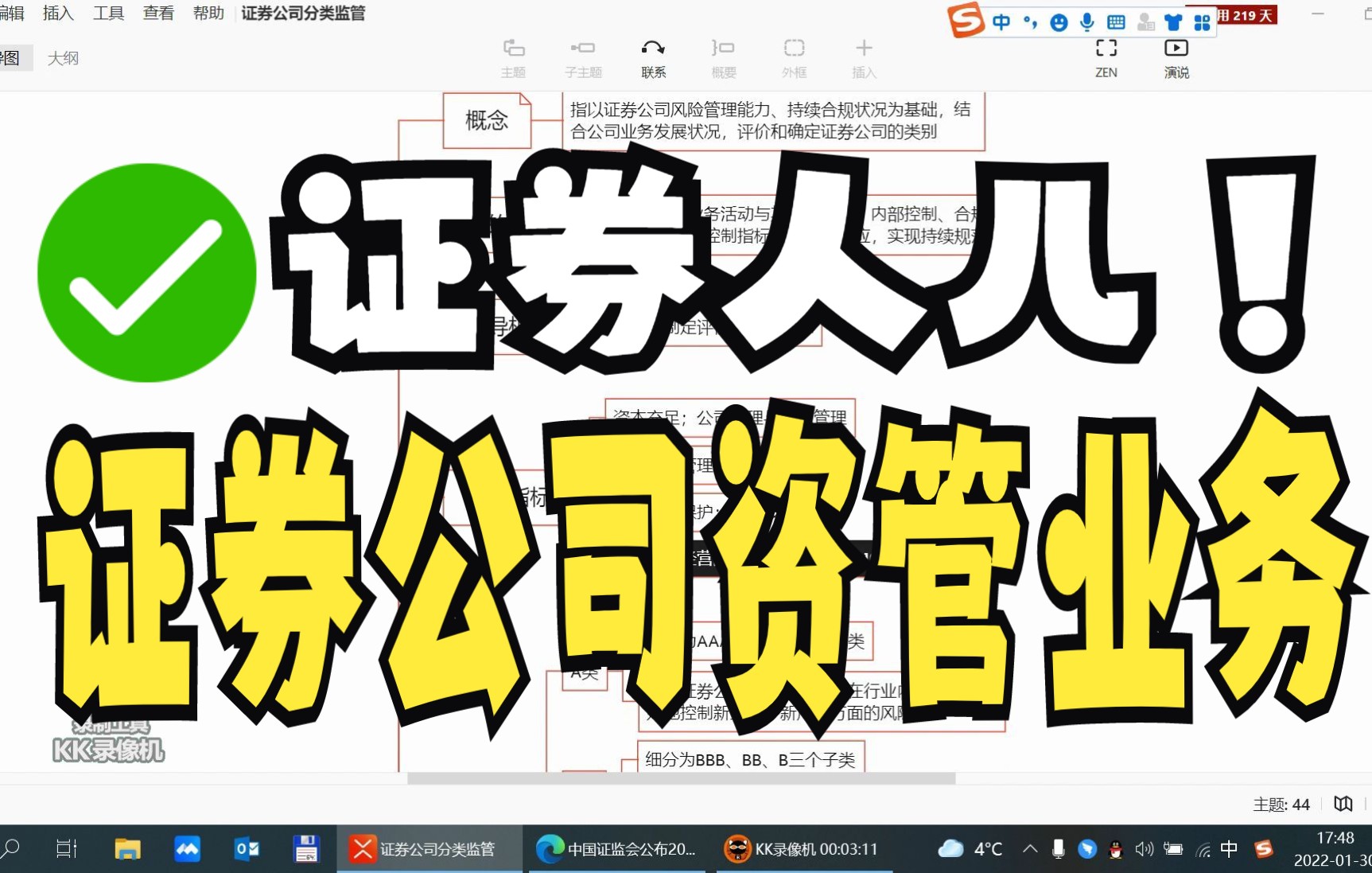Open the 插入 insert toolbar button
Screen dimensions: 1372x873
pyautogui.click(x=864, y=59)
